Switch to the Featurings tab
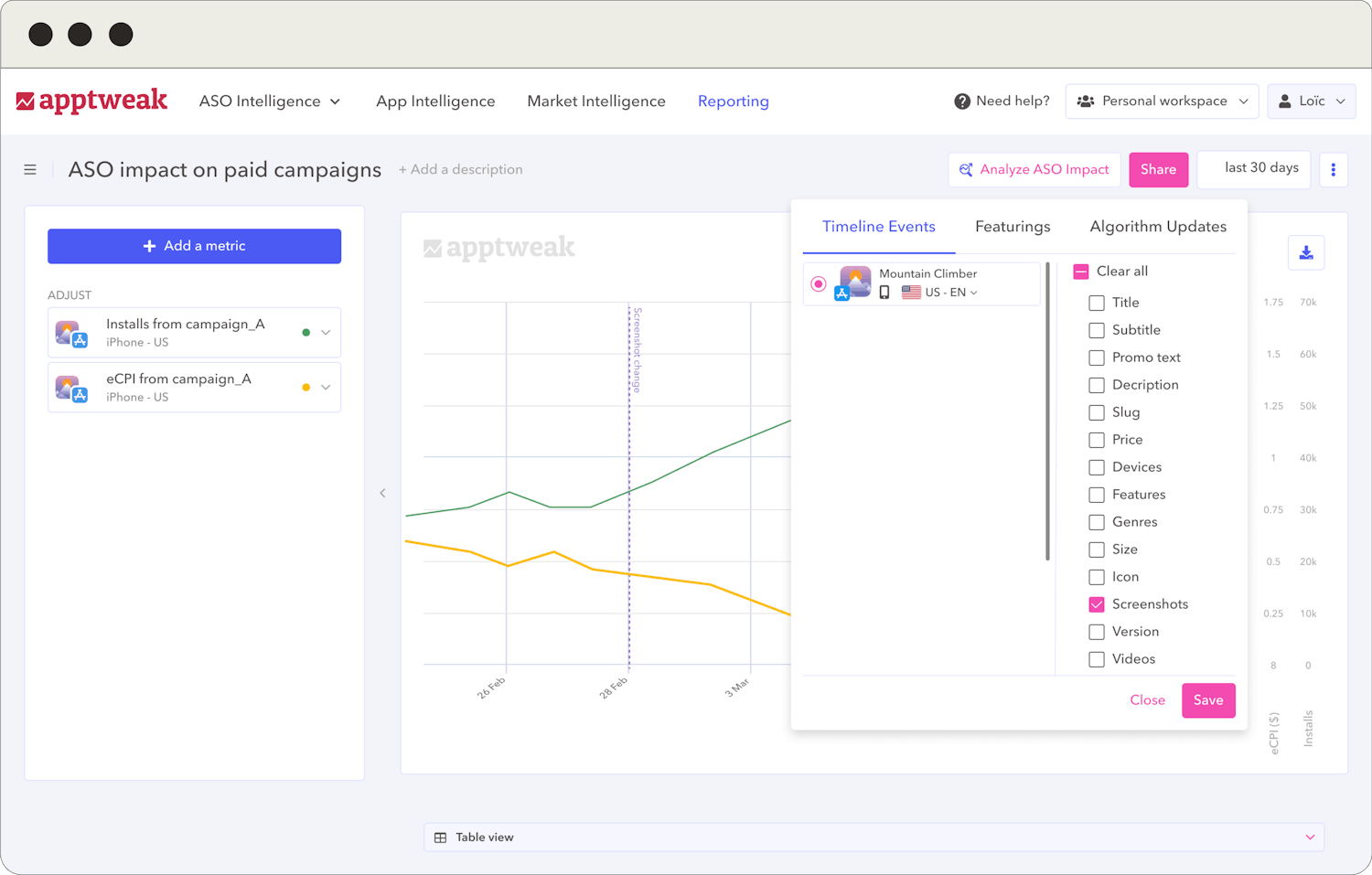1372x875 pixels. [1013, 226]
